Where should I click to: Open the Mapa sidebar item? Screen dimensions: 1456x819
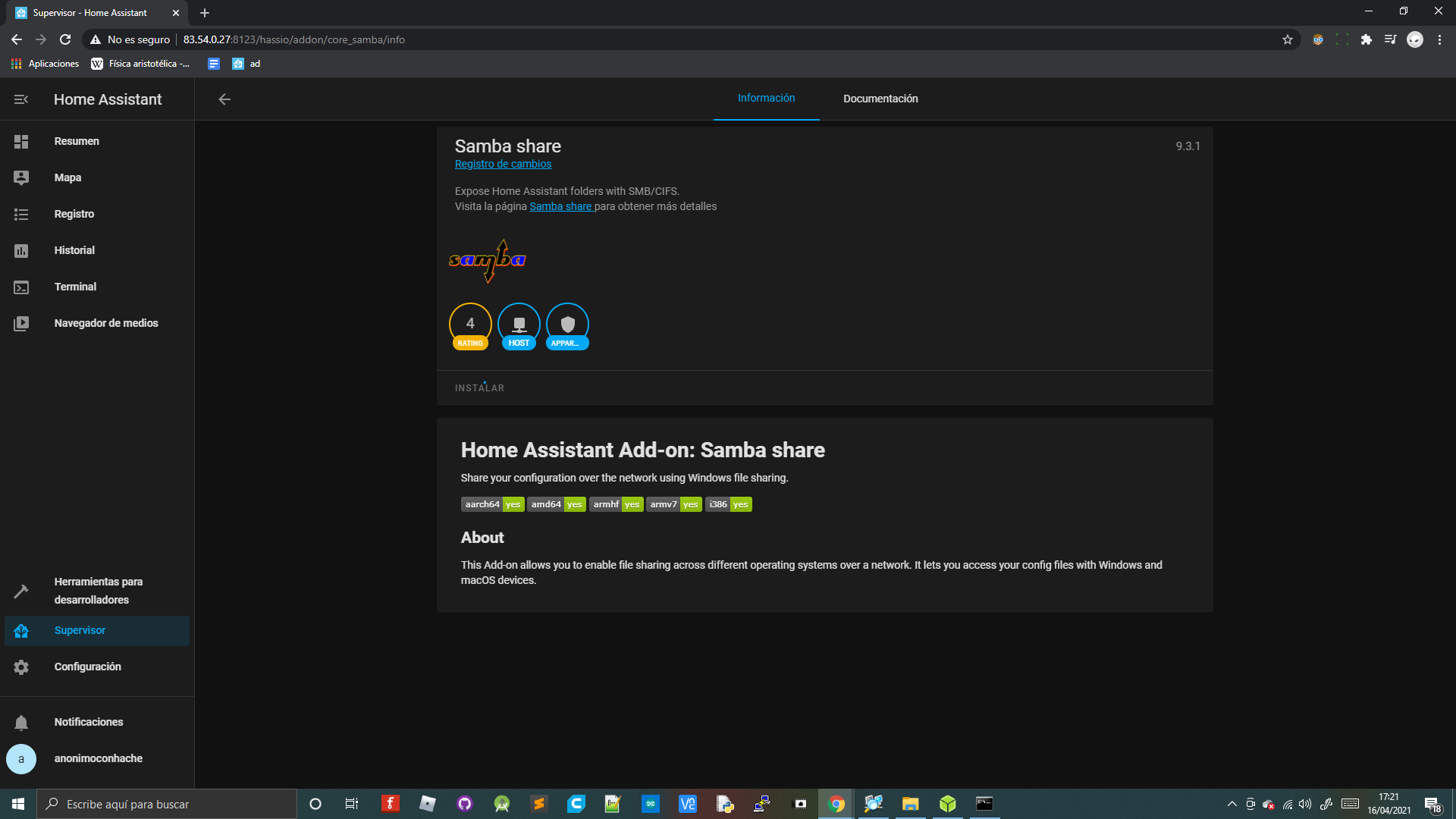(x=67, y=177)
